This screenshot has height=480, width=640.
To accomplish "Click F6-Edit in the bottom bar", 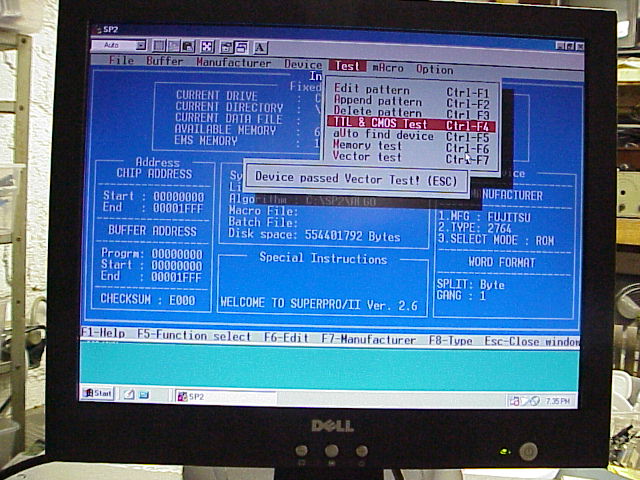I will 286,338.
